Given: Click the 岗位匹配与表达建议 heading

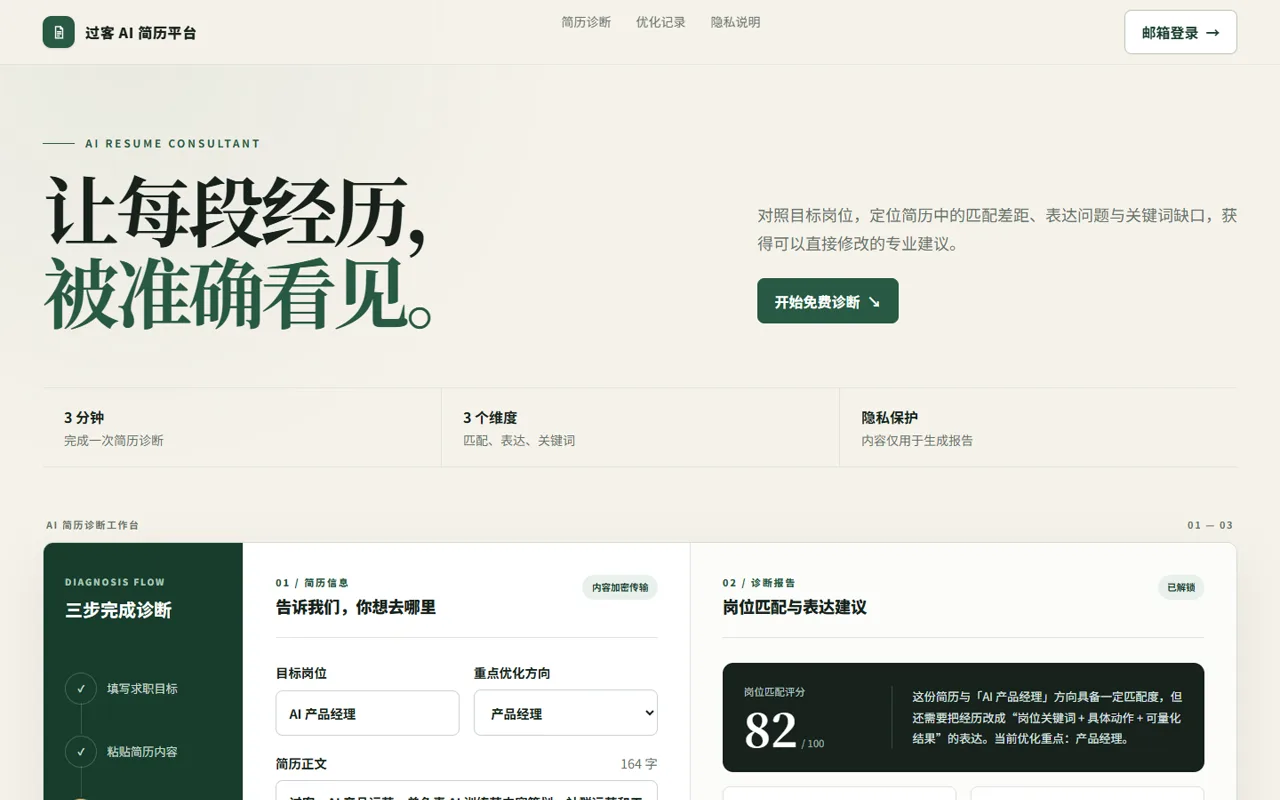Looking at the screenshot, I should point(795,607).
